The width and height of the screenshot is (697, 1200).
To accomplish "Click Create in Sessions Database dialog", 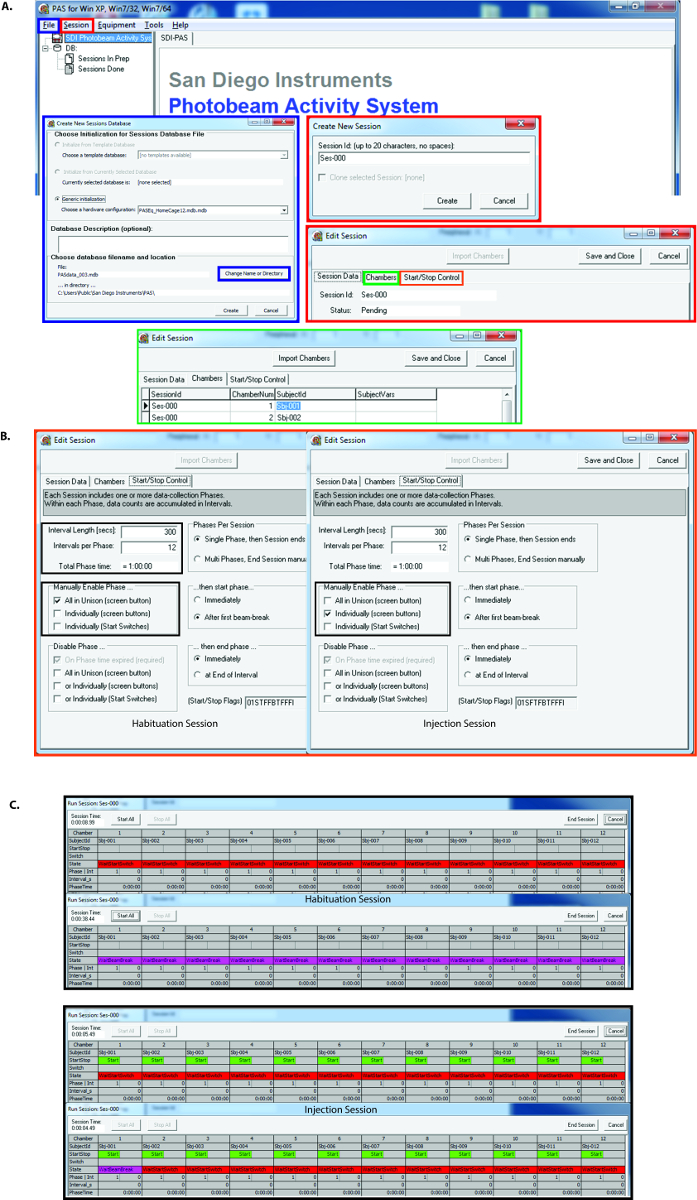I will (230, 311).
